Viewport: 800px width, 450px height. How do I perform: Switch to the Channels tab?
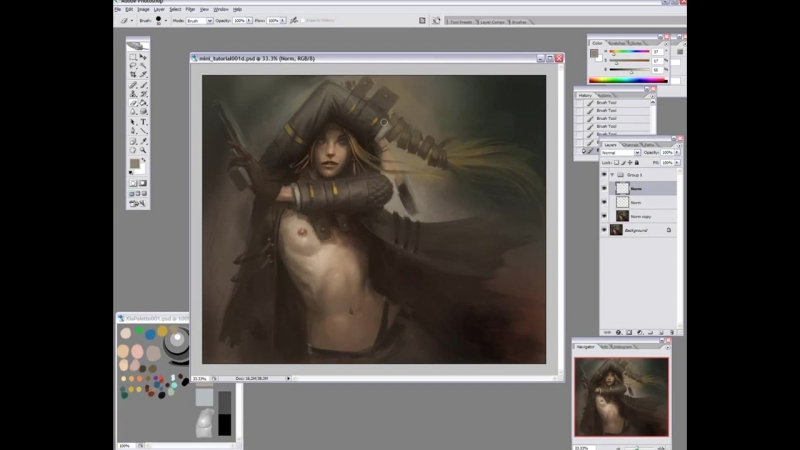pos(631,145)
